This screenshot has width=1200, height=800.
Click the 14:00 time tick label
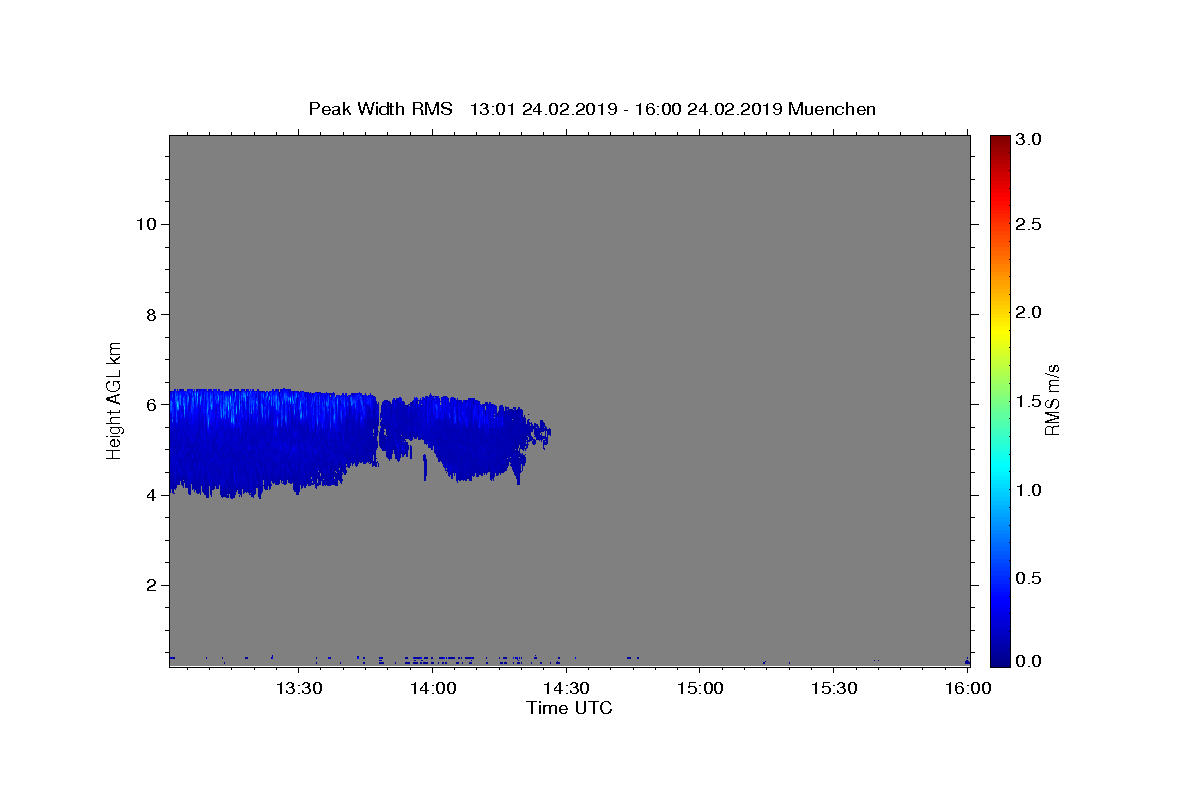point(433,689)
